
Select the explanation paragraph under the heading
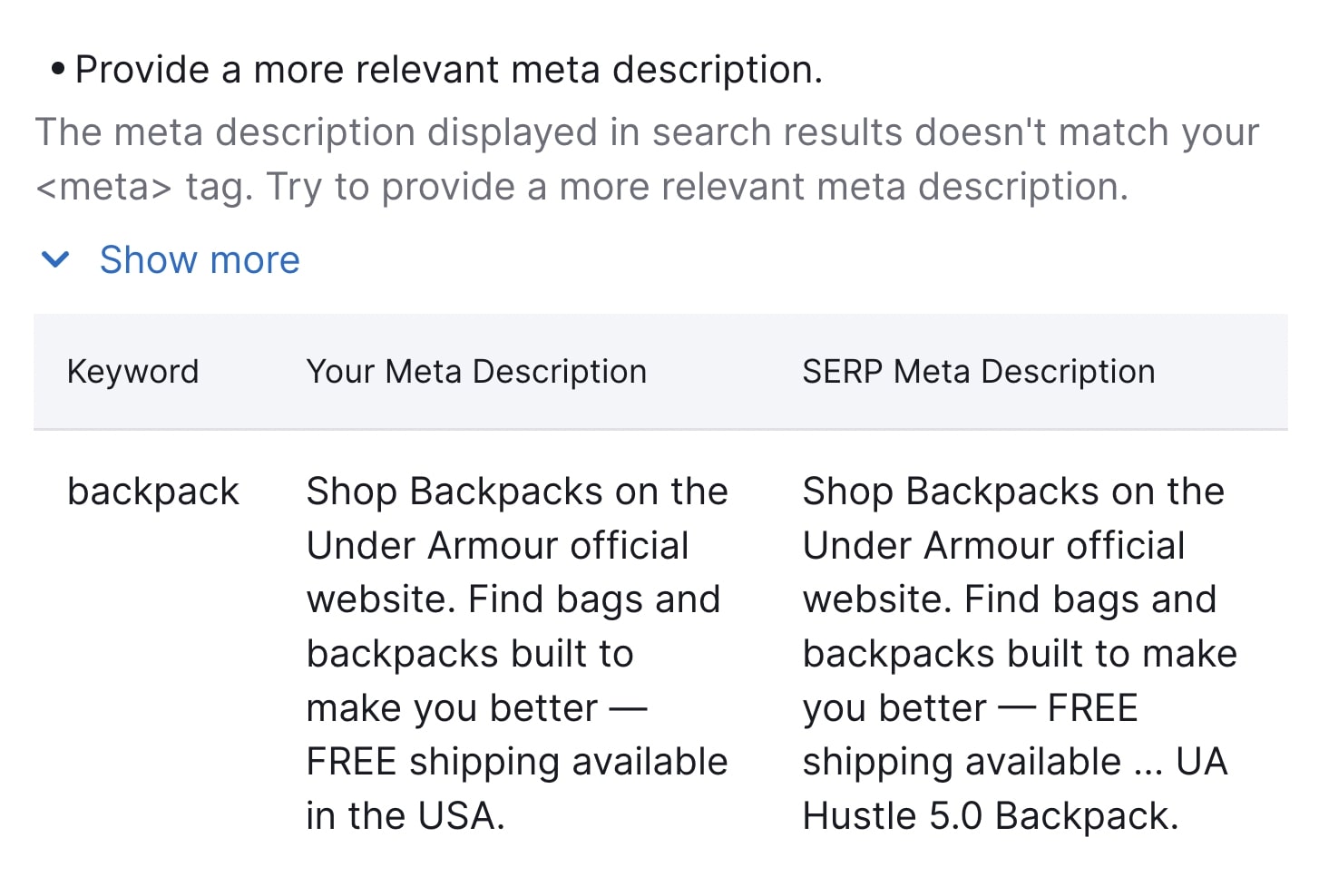pos(646,159)
